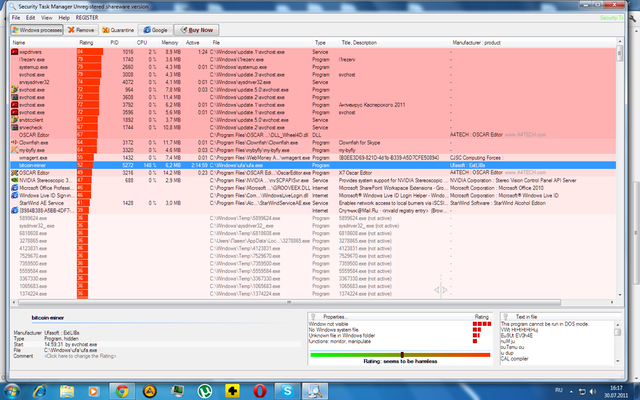
Task: Sort by the Manufacturer : product column header
Action: coord(533,42)
